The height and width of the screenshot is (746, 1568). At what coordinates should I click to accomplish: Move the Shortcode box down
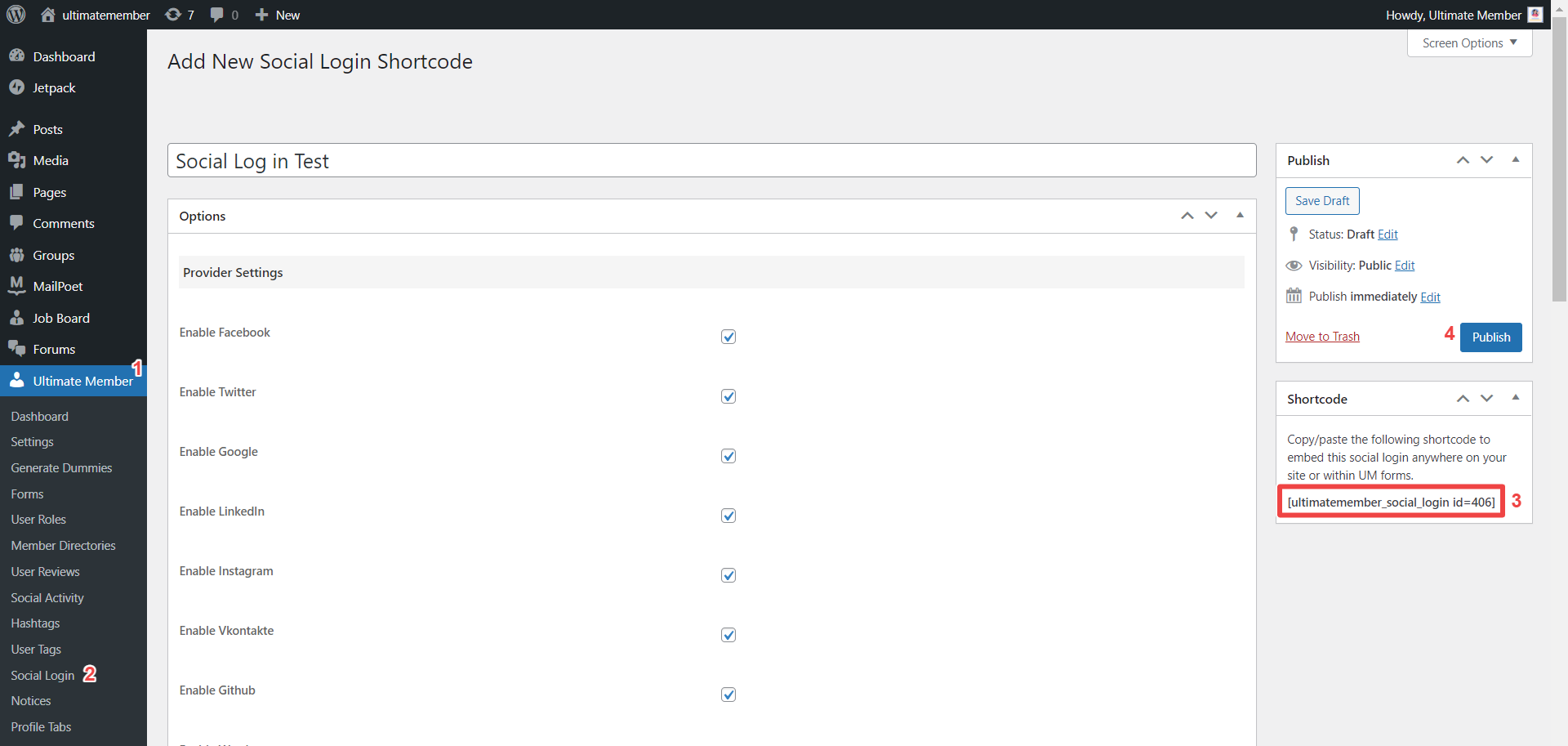(1486, 399)
